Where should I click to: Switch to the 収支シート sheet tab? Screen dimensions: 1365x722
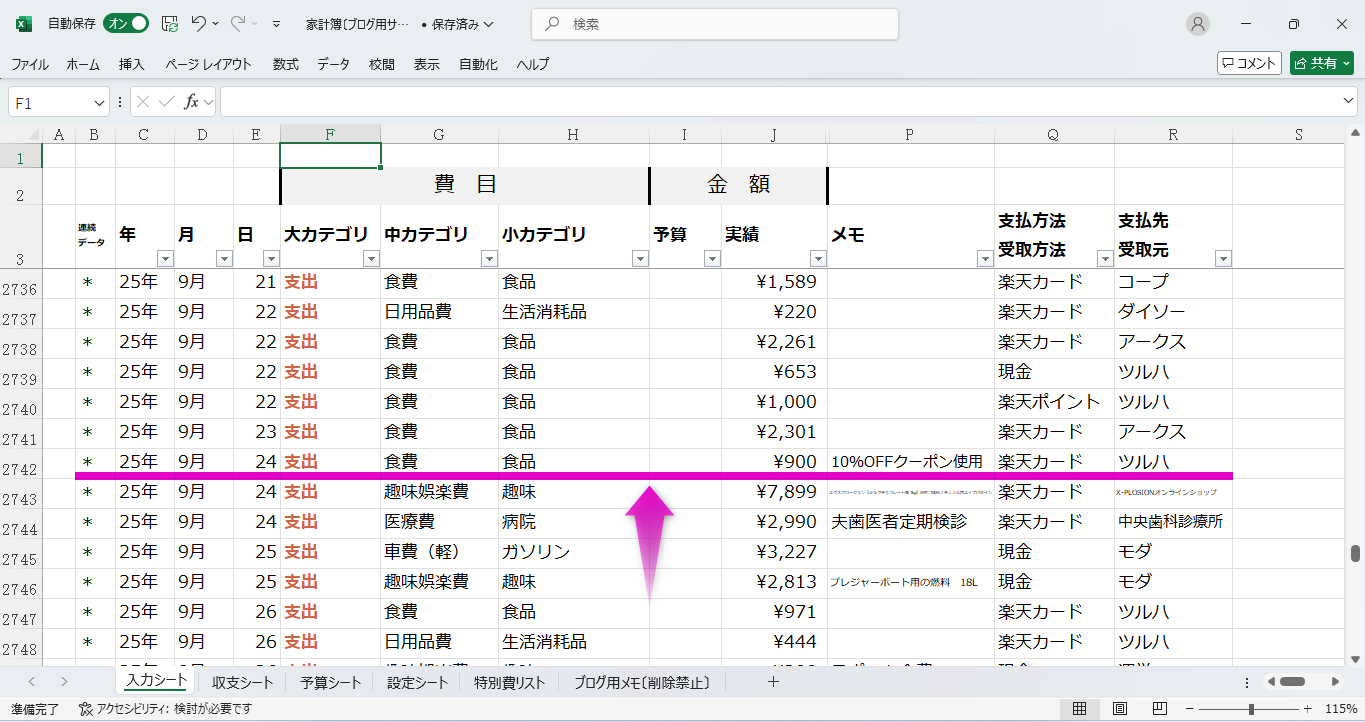(242, 683)
